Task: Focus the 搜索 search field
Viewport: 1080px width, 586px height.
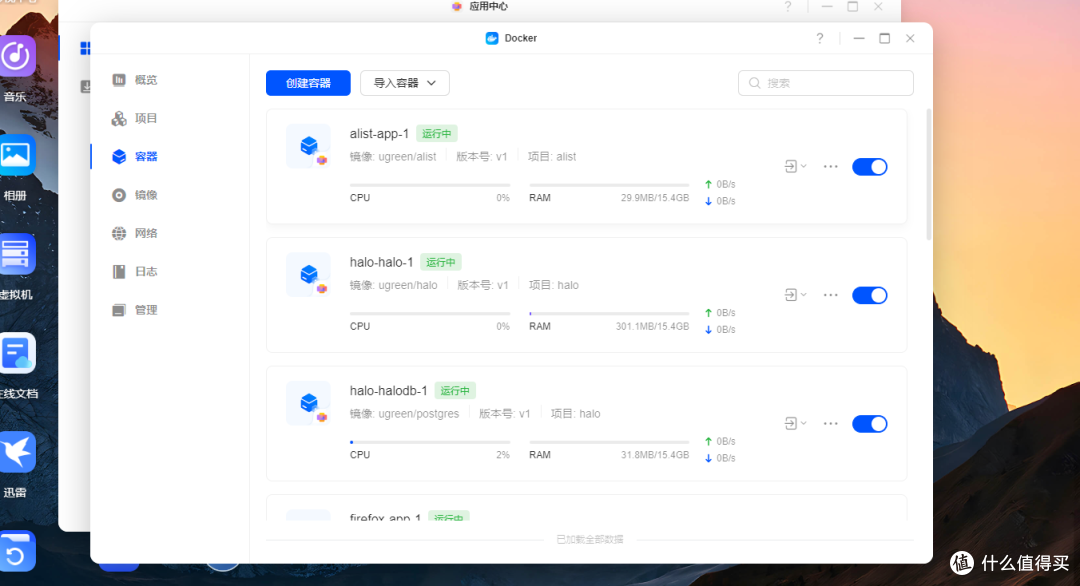Action: click(x=826, y=83)
